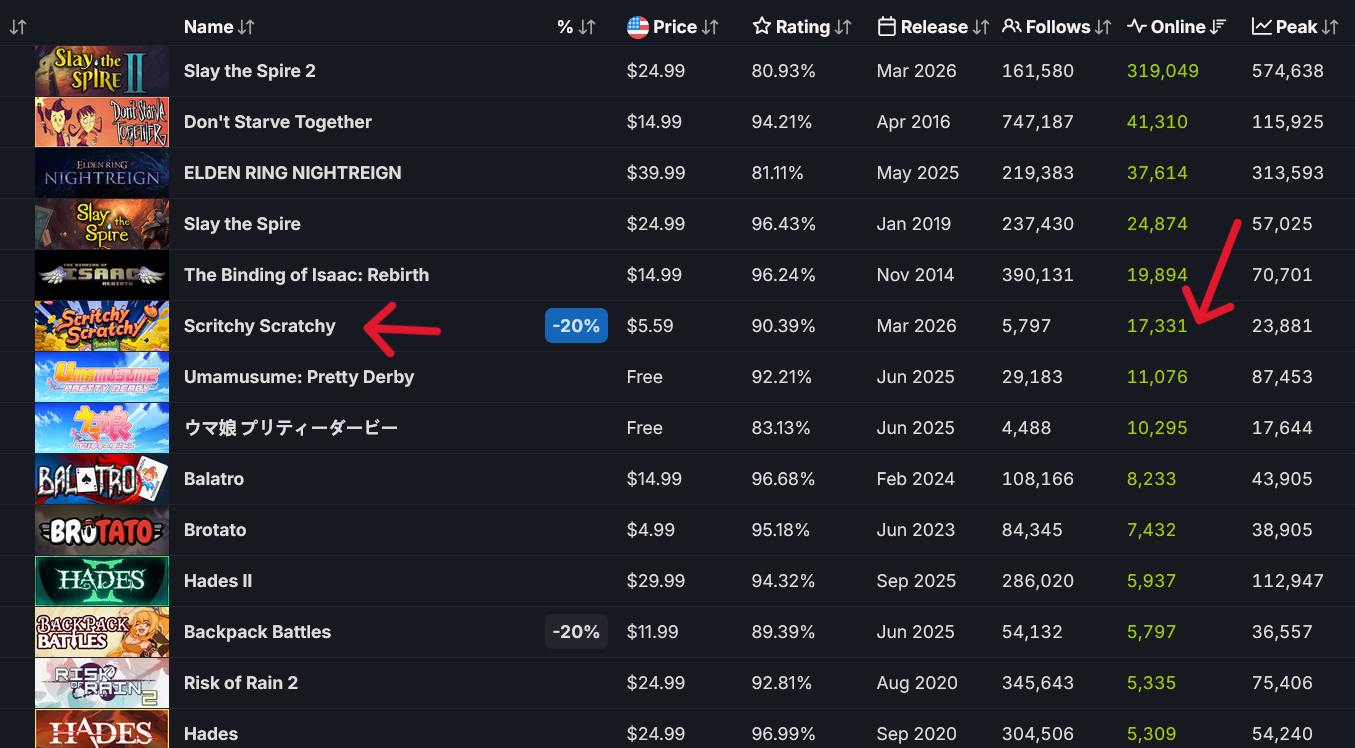Click the people Follows header icon
Image resolution: width=1355 pixels, height=748 pixels.
(1012, 27)
